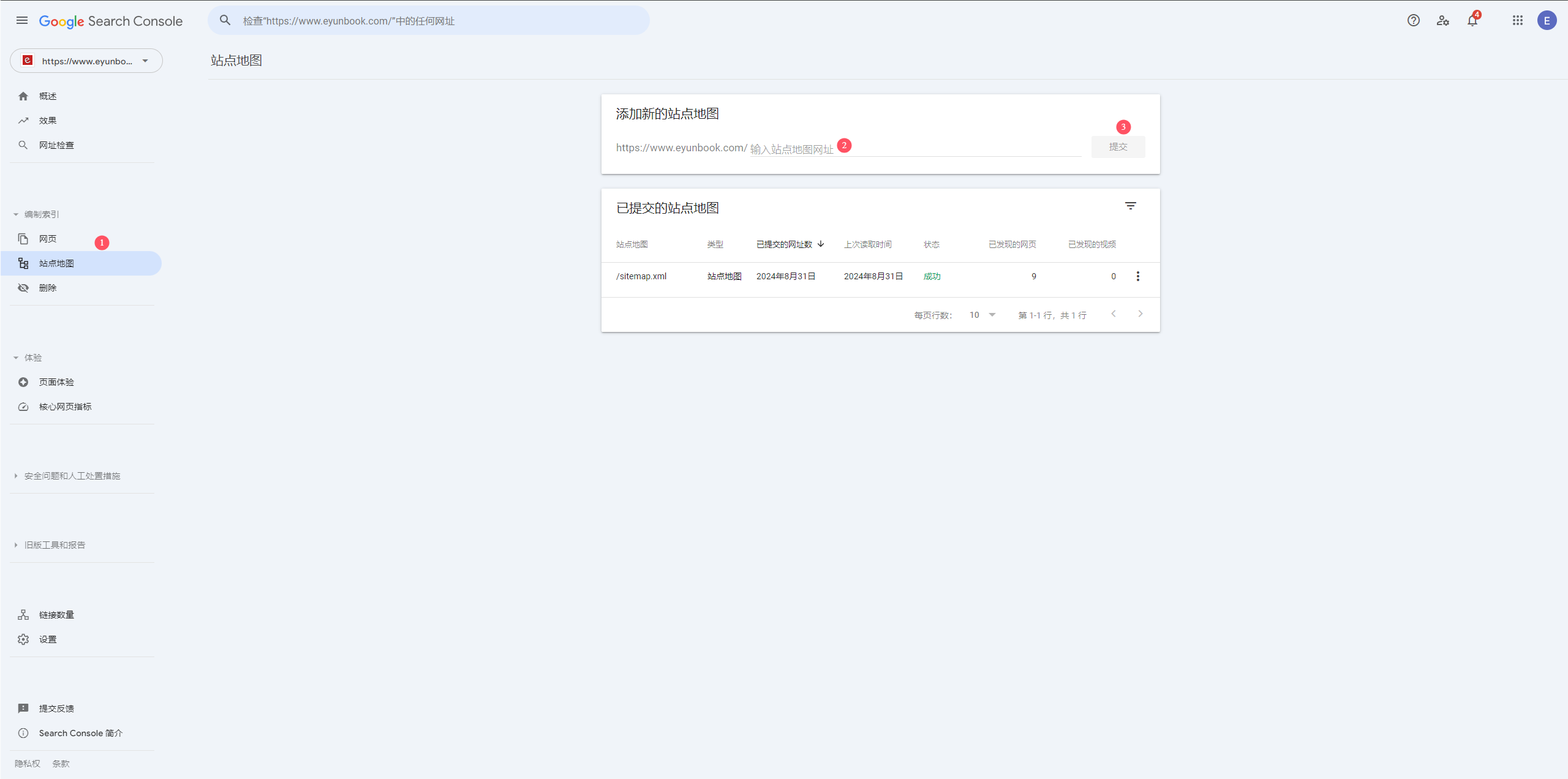Image resolution: width=1568 pixels, height=779 pixels.
Task: Click the 提交 submit button
Action: 1118,146
